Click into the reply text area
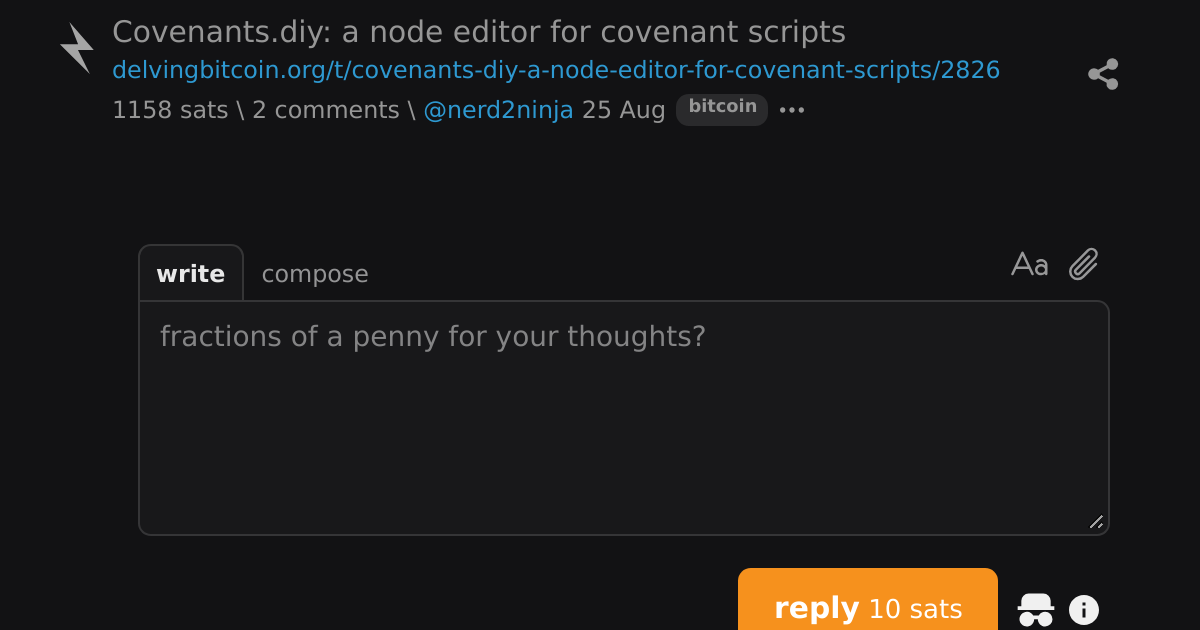Screen dimensions: 1200x630 pos(624,418)
